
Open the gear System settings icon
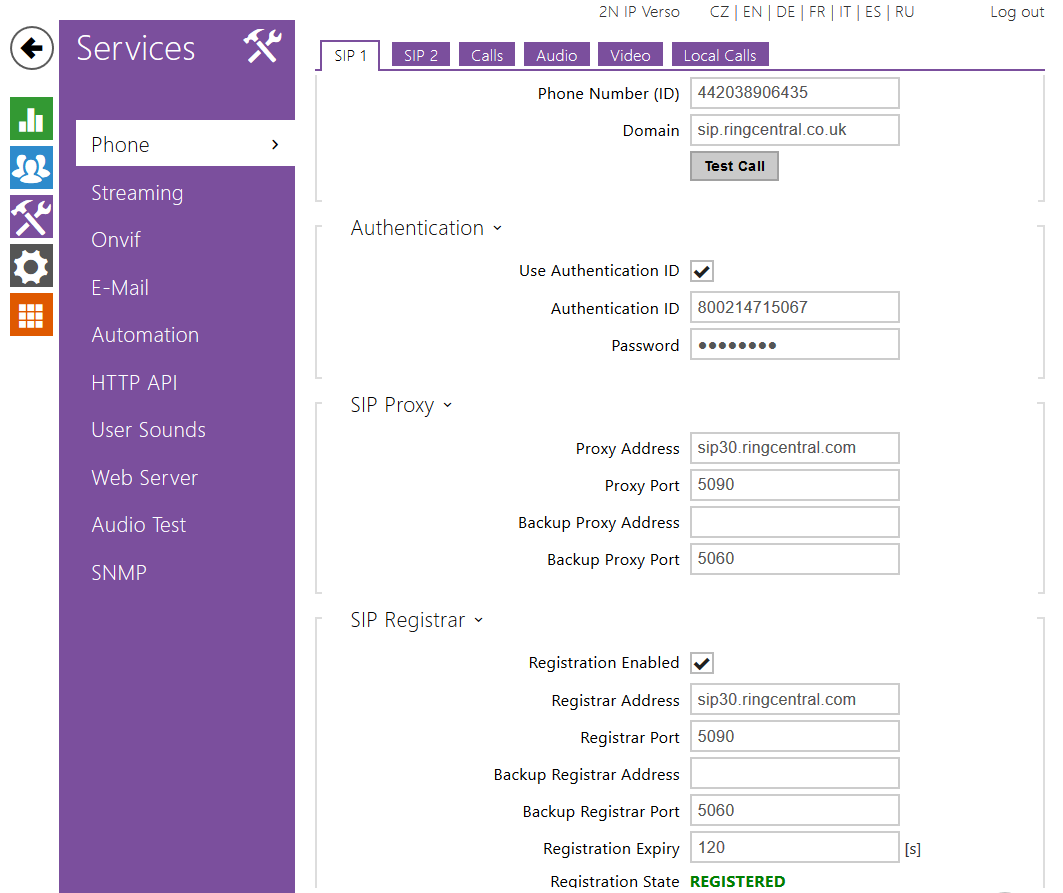tap(31, 266)
